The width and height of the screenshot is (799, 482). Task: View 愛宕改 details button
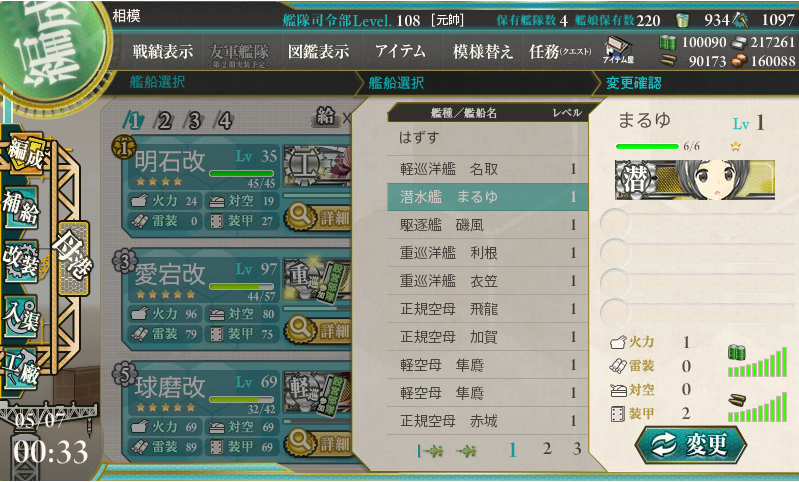click(x=318, y=331)
